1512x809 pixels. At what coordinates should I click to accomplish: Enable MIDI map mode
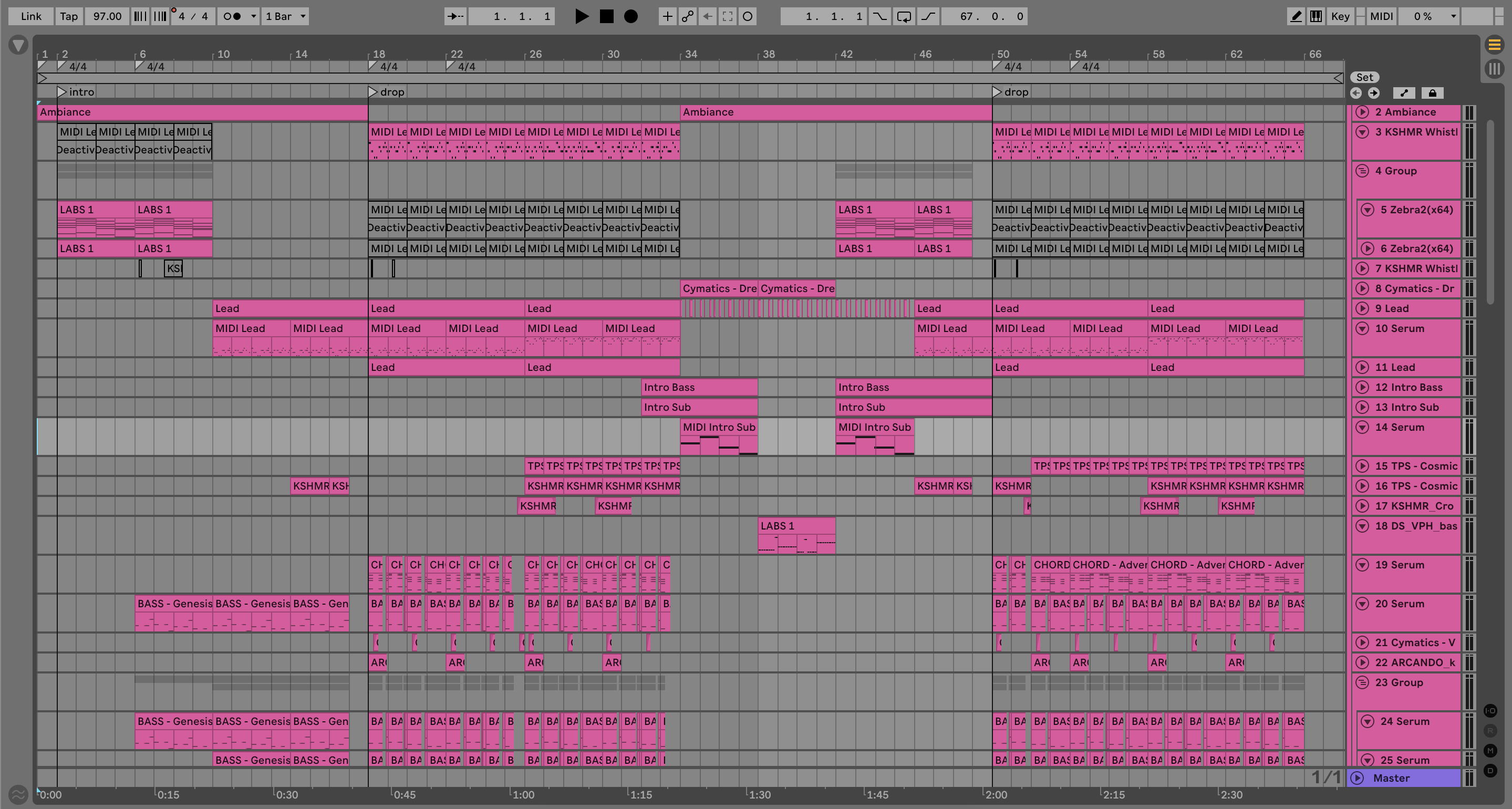pyautogui.click(x=1381, y=16)
